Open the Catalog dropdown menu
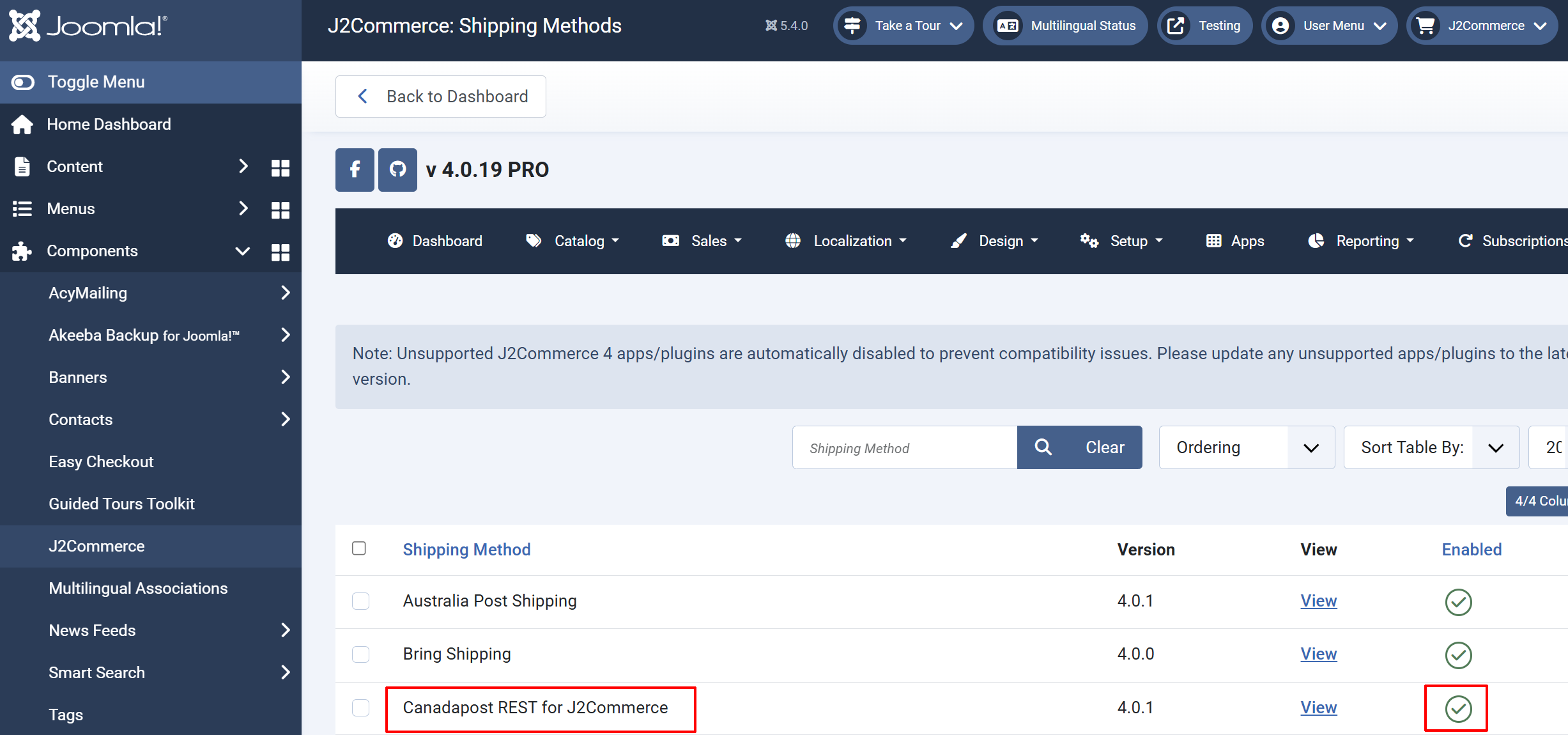 coord(573,241)
